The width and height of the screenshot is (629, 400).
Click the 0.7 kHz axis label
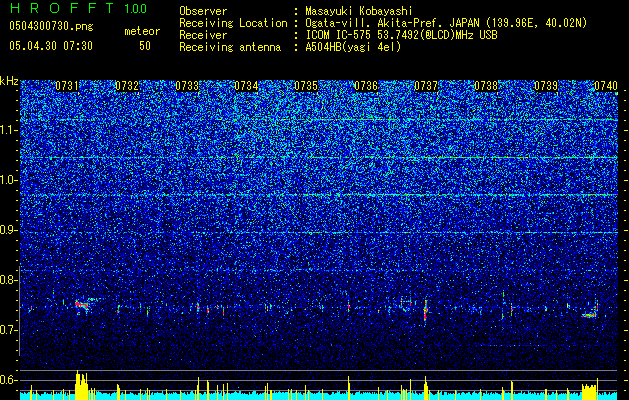pos(9,330)
